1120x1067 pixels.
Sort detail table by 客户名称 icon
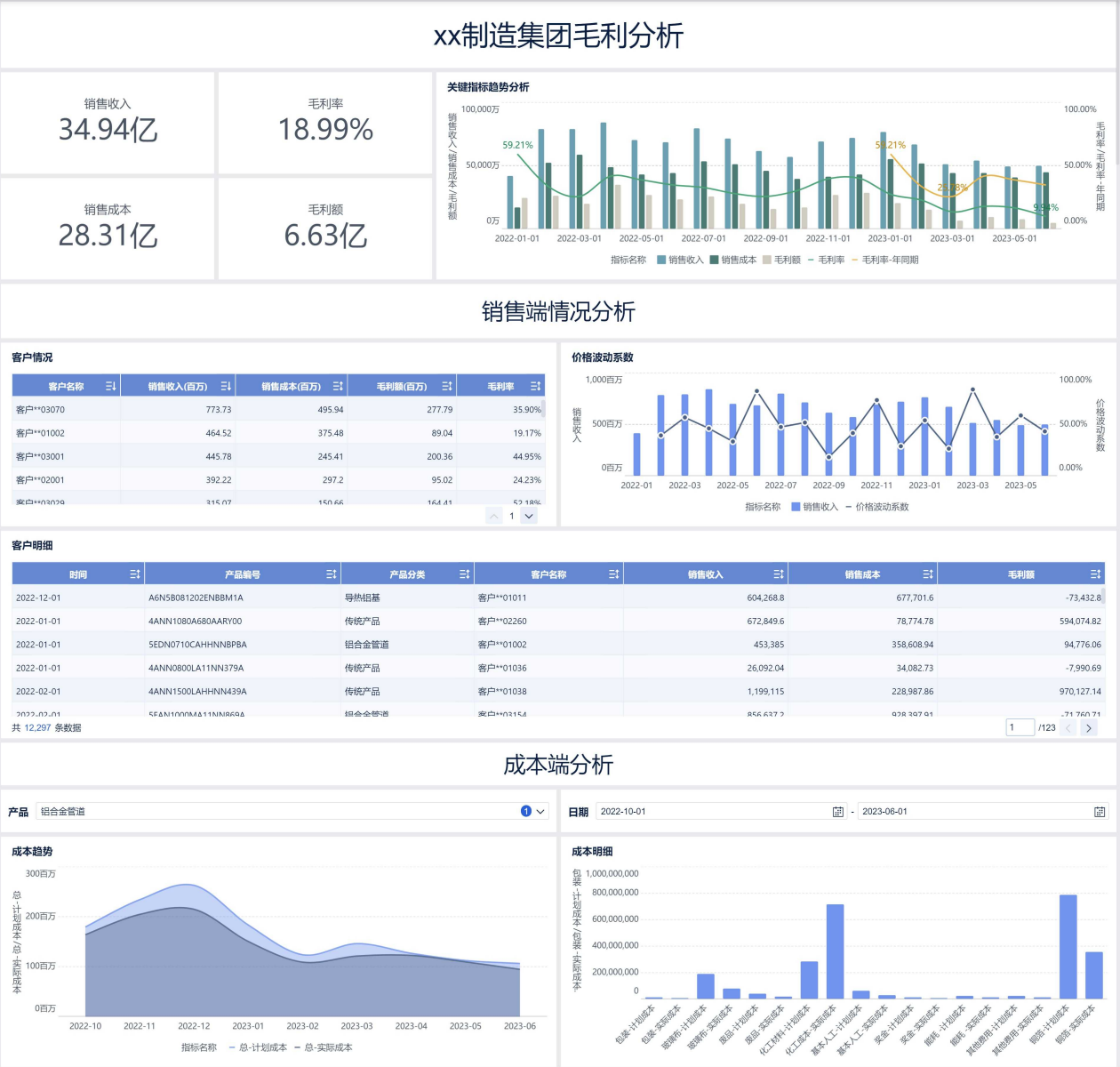pyautogui.click(x=613, y=574)
